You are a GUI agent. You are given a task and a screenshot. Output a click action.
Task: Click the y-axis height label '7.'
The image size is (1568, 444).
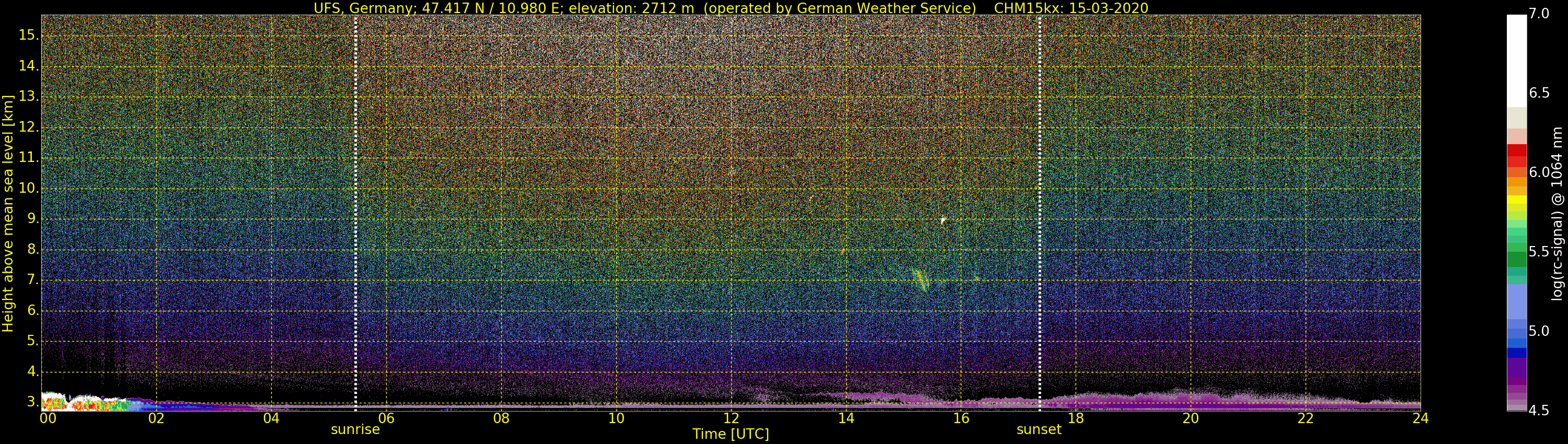(33, 280)
